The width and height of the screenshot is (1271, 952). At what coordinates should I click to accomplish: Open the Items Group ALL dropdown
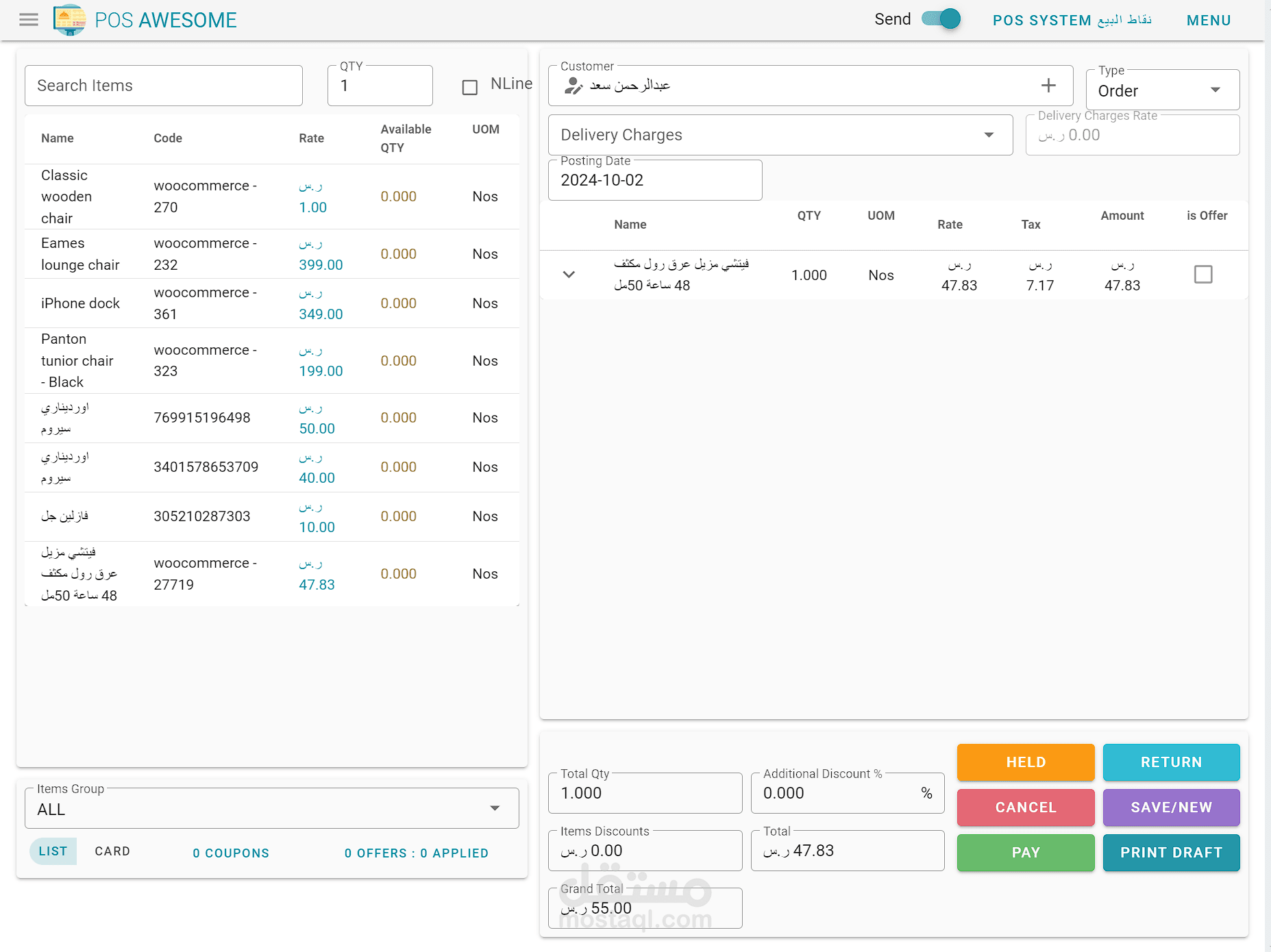495,808
